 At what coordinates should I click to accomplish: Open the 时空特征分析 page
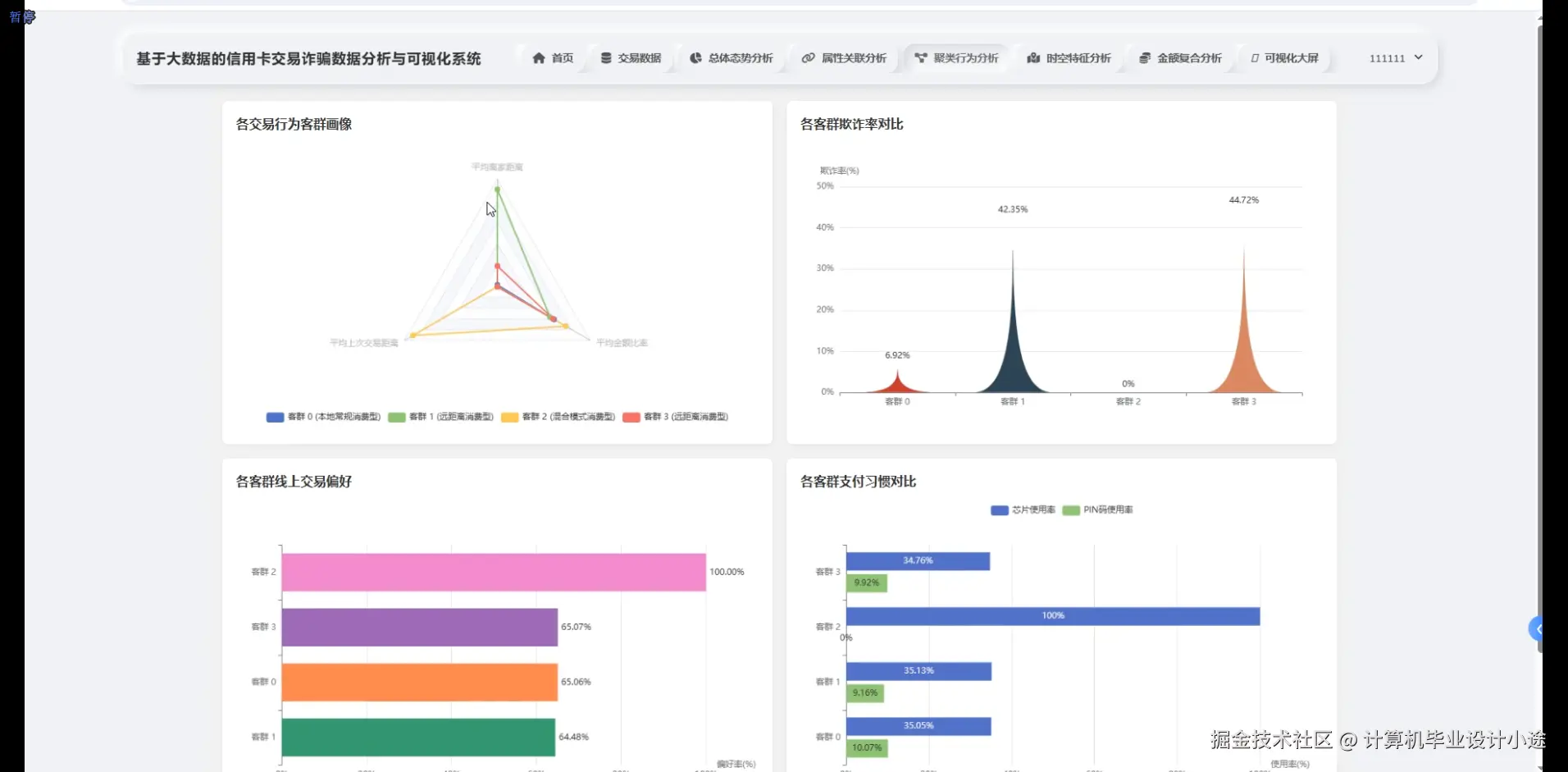click(1069, 58)
